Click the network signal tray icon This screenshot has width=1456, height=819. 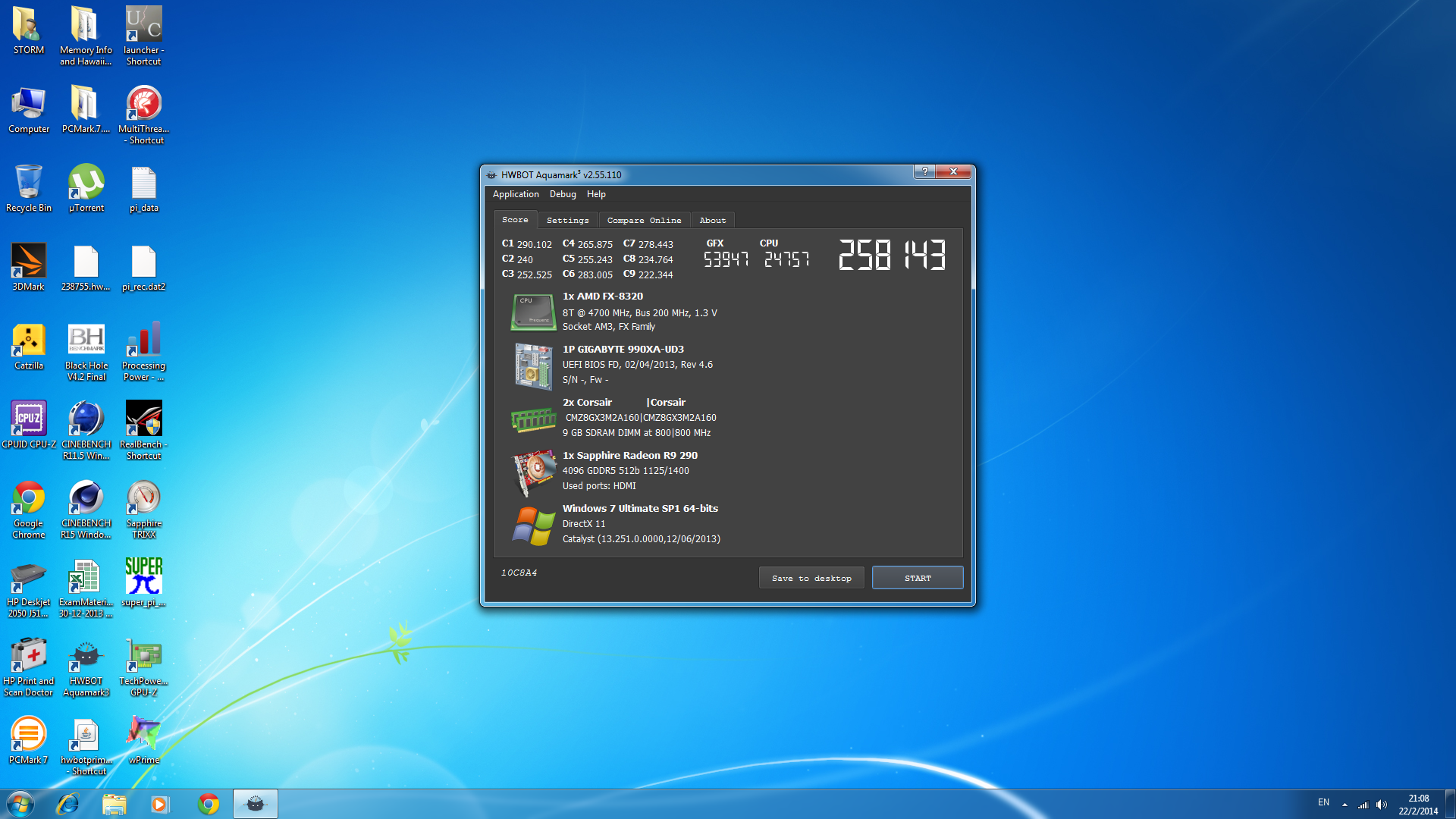(x=1363, y=805)
